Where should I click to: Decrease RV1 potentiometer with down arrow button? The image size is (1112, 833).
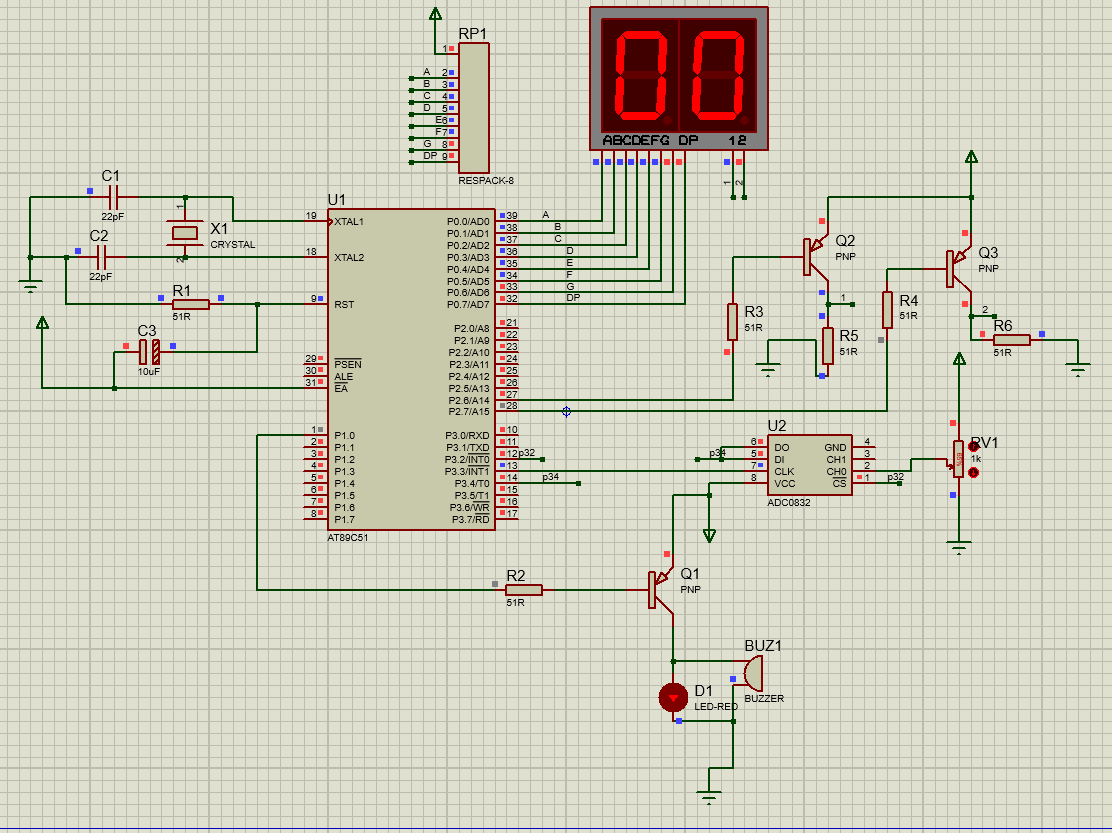(974, 472)
